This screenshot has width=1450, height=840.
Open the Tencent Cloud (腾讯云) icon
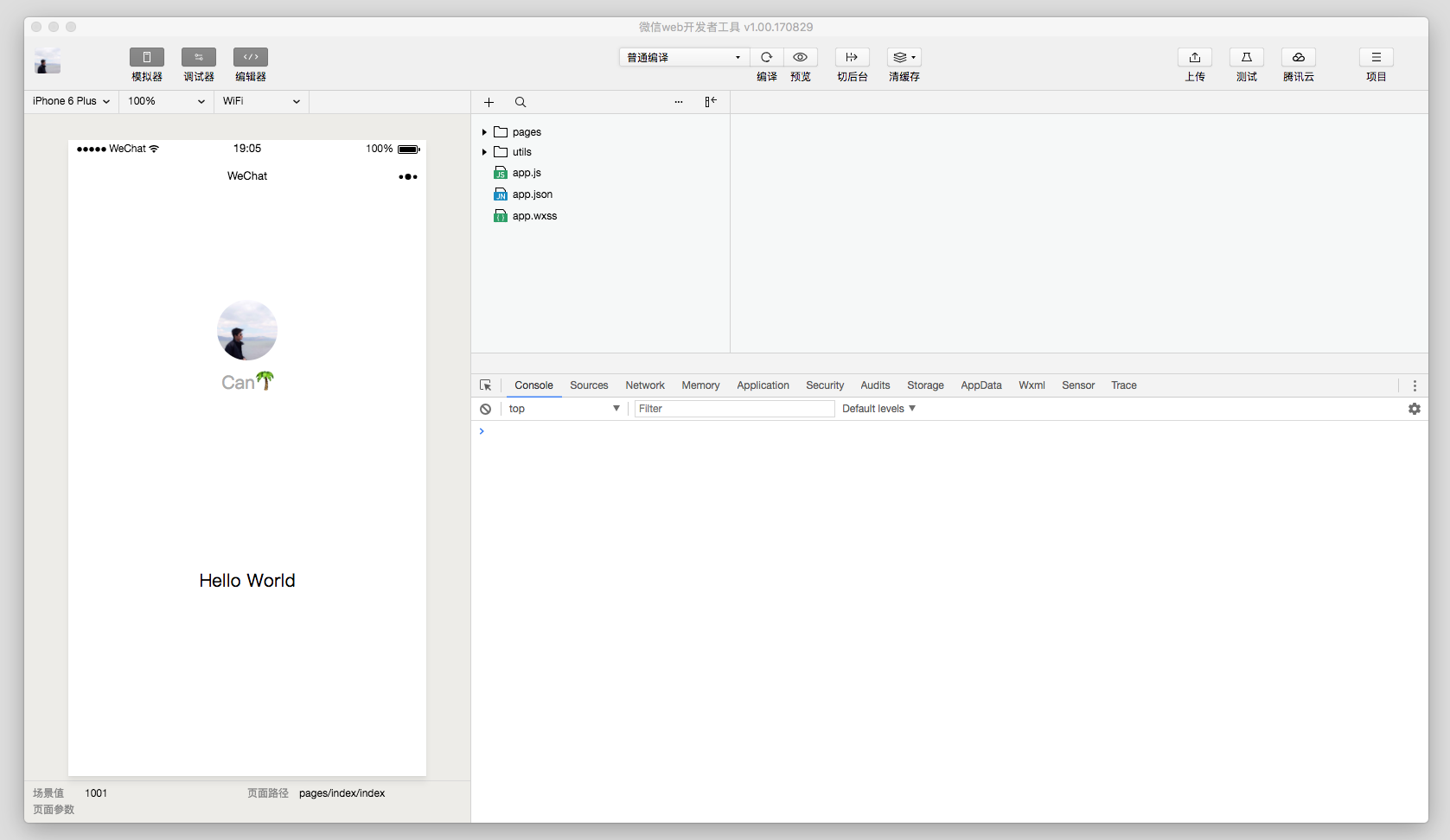click(1298, 58)
